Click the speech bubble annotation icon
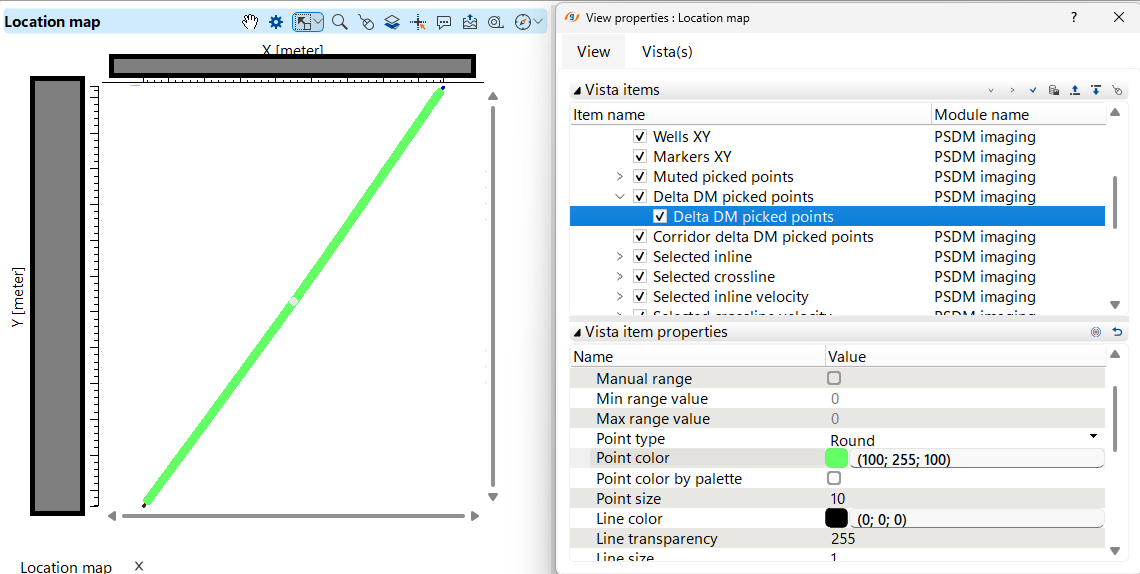 click(x=443, y=23)
